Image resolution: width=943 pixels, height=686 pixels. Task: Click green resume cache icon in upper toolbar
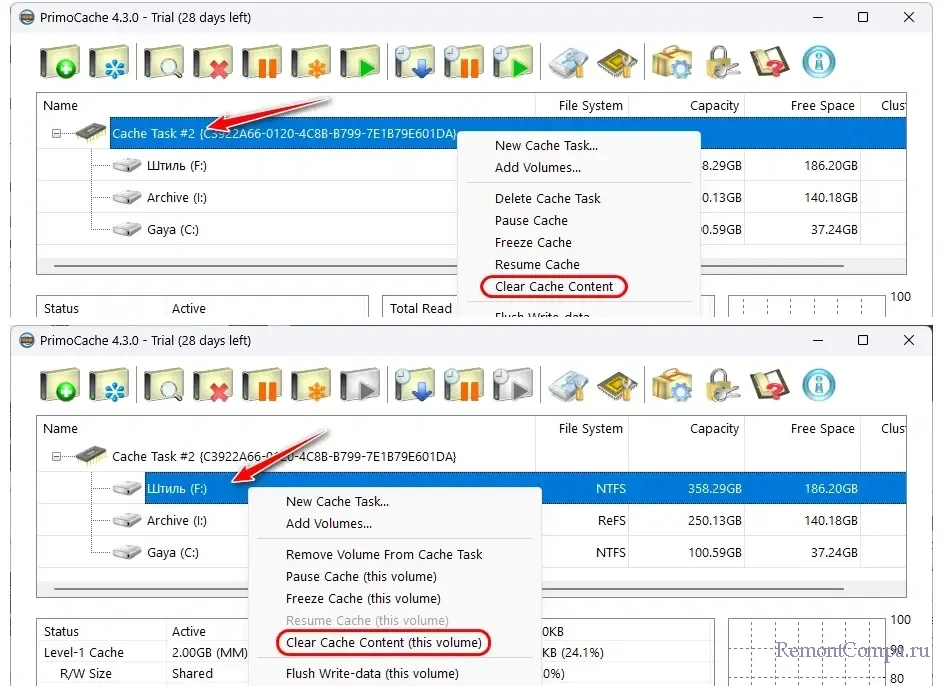pos(358,63)
